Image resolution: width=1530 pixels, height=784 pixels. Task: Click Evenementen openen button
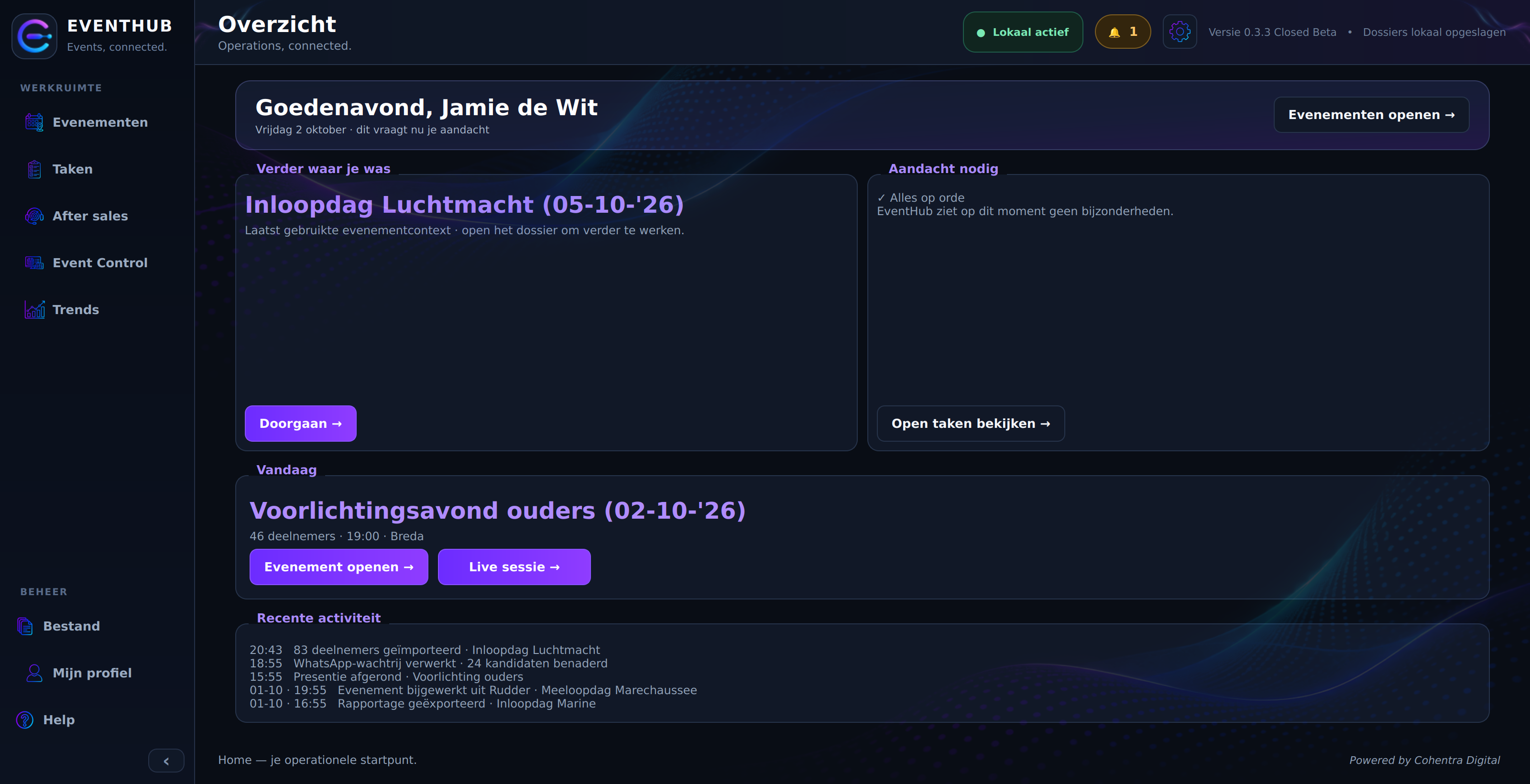coord(1371,115)
